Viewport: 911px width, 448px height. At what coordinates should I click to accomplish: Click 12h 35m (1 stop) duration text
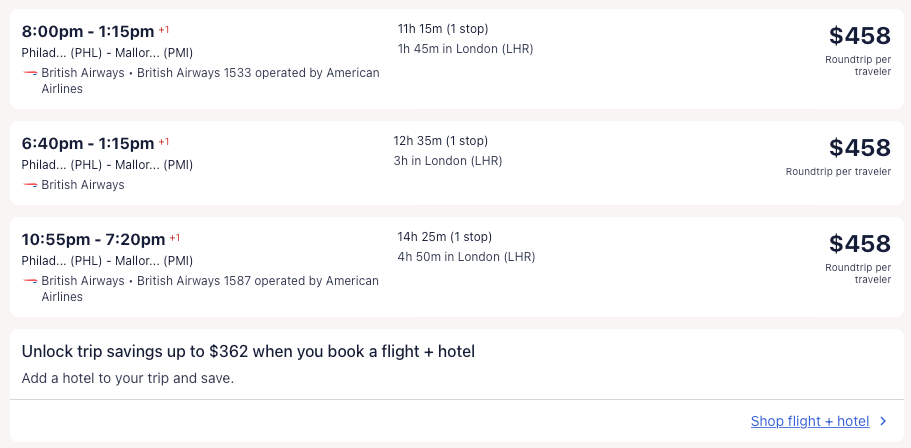[440, 141]
